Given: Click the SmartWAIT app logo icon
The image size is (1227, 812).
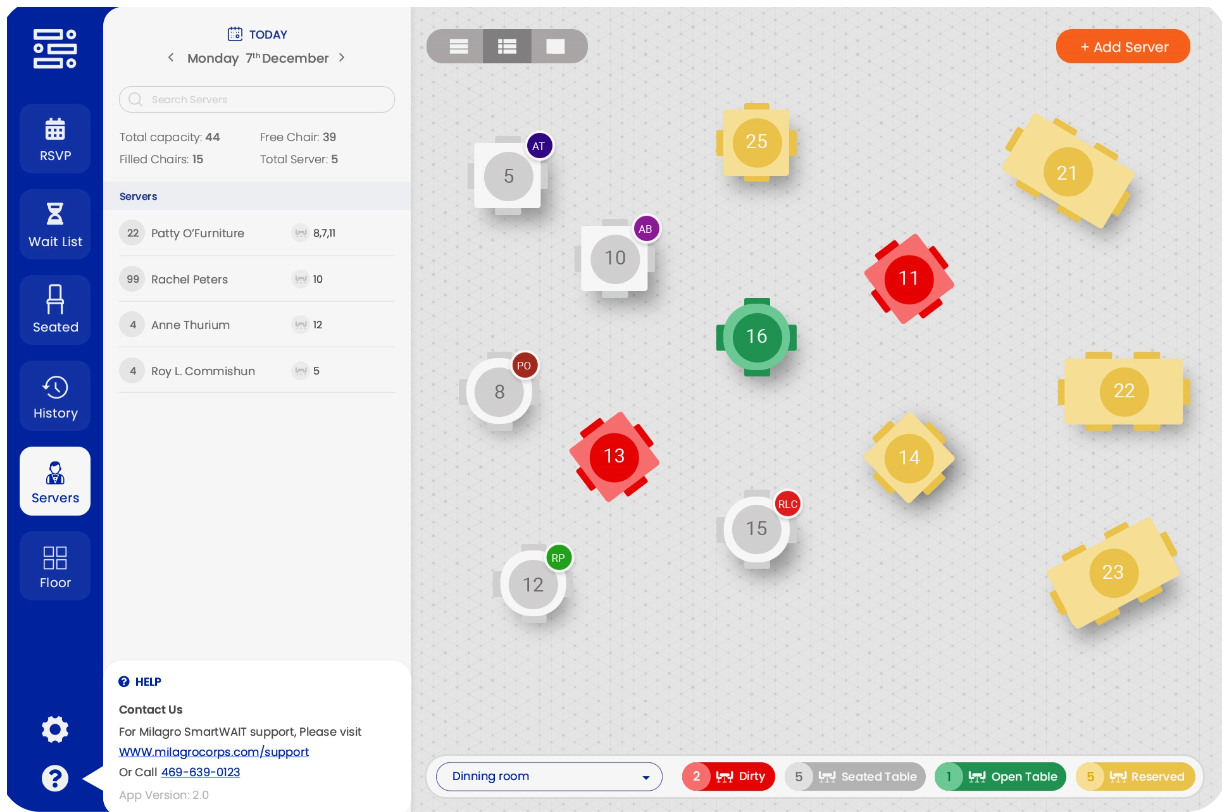Looking at the screenshot, I should pos(55,48).
